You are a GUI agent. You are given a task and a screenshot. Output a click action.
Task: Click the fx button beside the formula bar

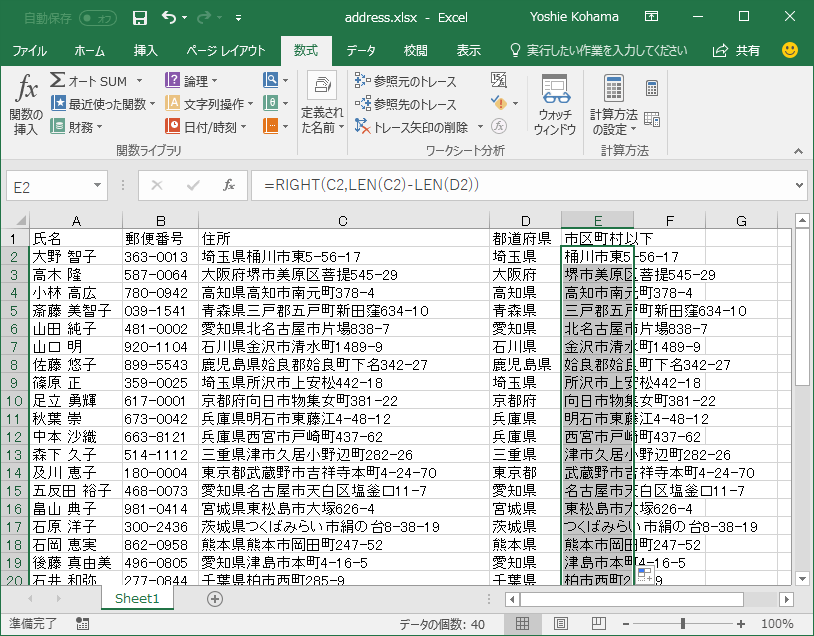(229, 185)
